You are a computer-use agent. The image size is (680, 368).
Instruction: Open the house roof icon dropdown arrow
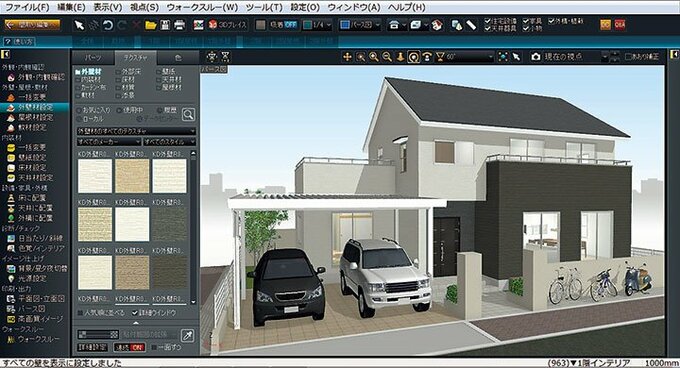[404, 25]
